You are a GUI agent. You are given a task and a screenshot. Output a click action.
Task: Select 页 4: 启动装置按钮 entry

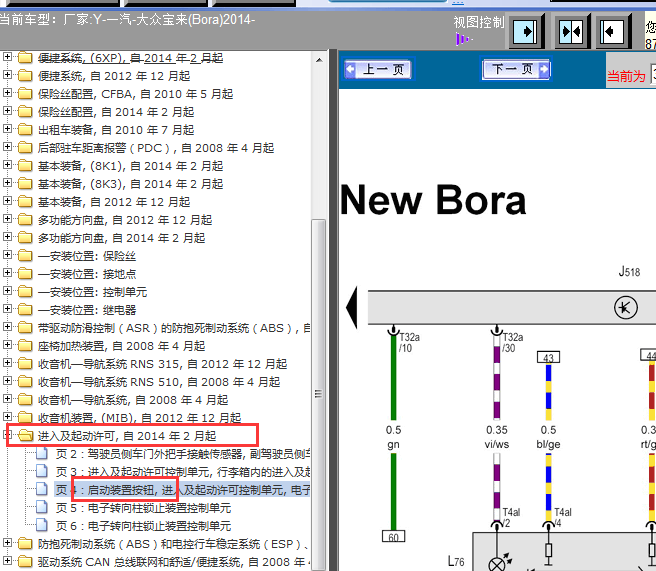point(183,490)
